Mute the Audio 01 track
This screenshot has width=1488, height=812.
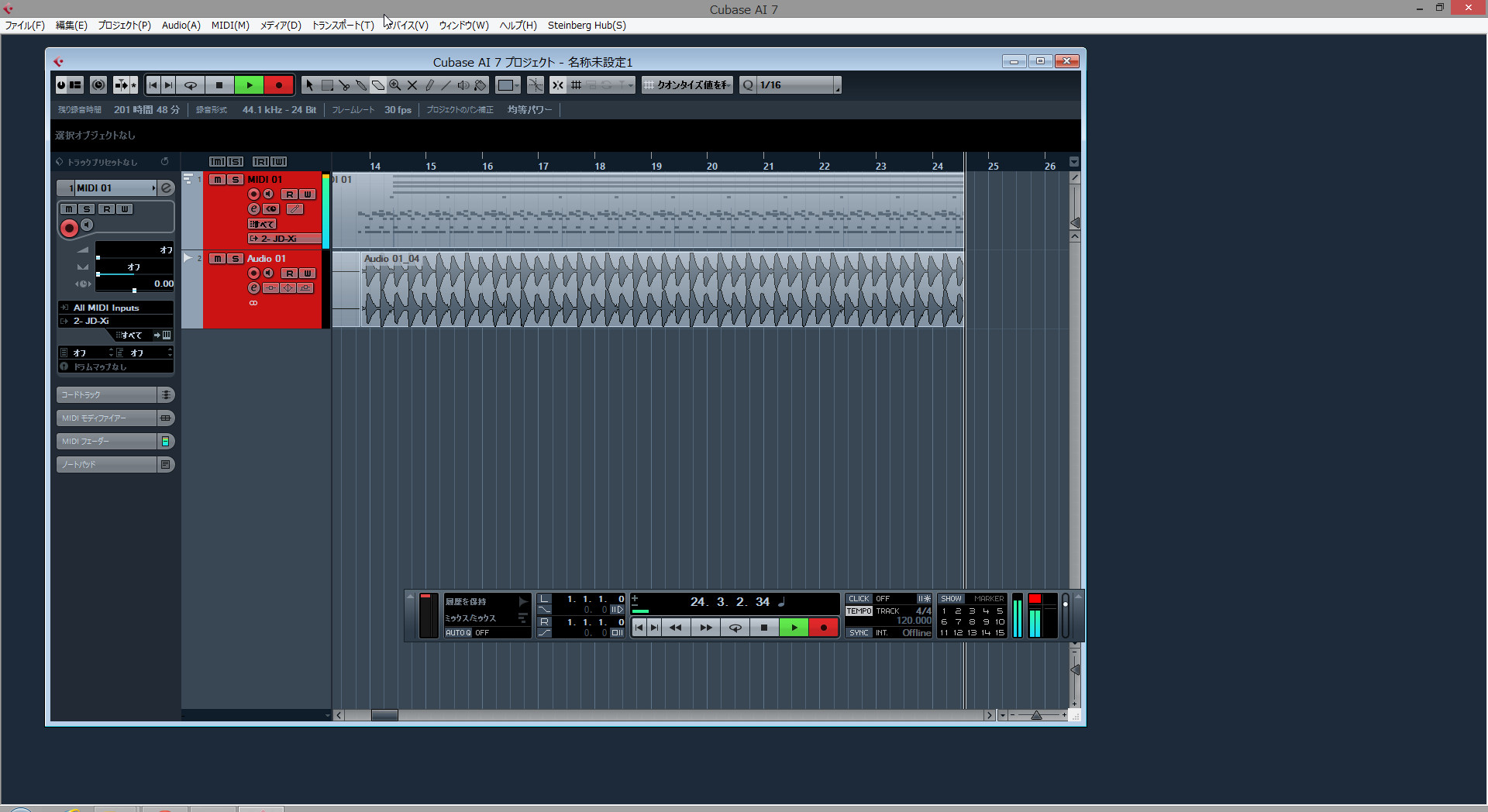point(218,259)
